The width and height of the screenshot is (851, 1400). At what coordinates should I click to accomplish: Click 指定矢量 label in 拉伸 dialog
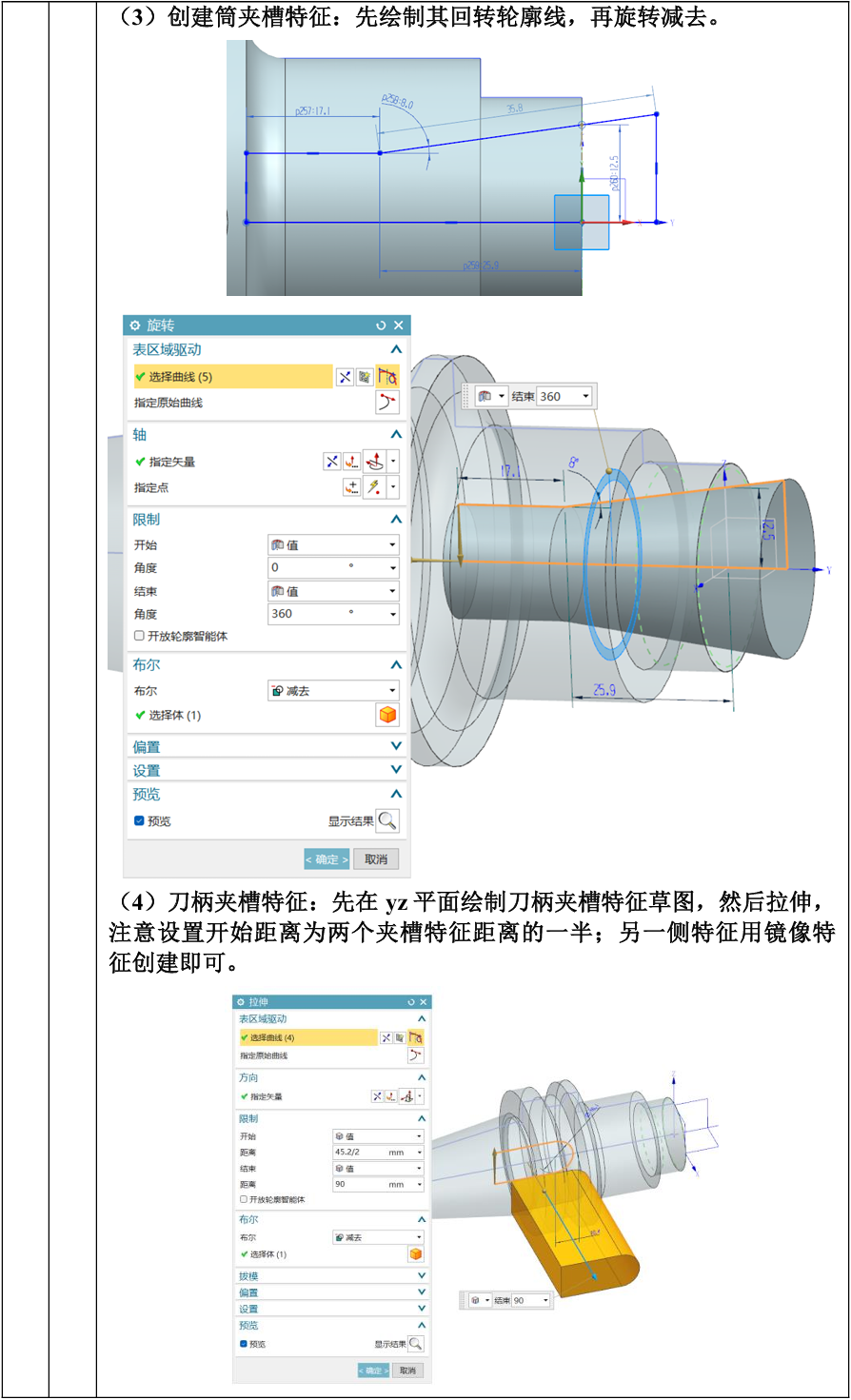266,1096
